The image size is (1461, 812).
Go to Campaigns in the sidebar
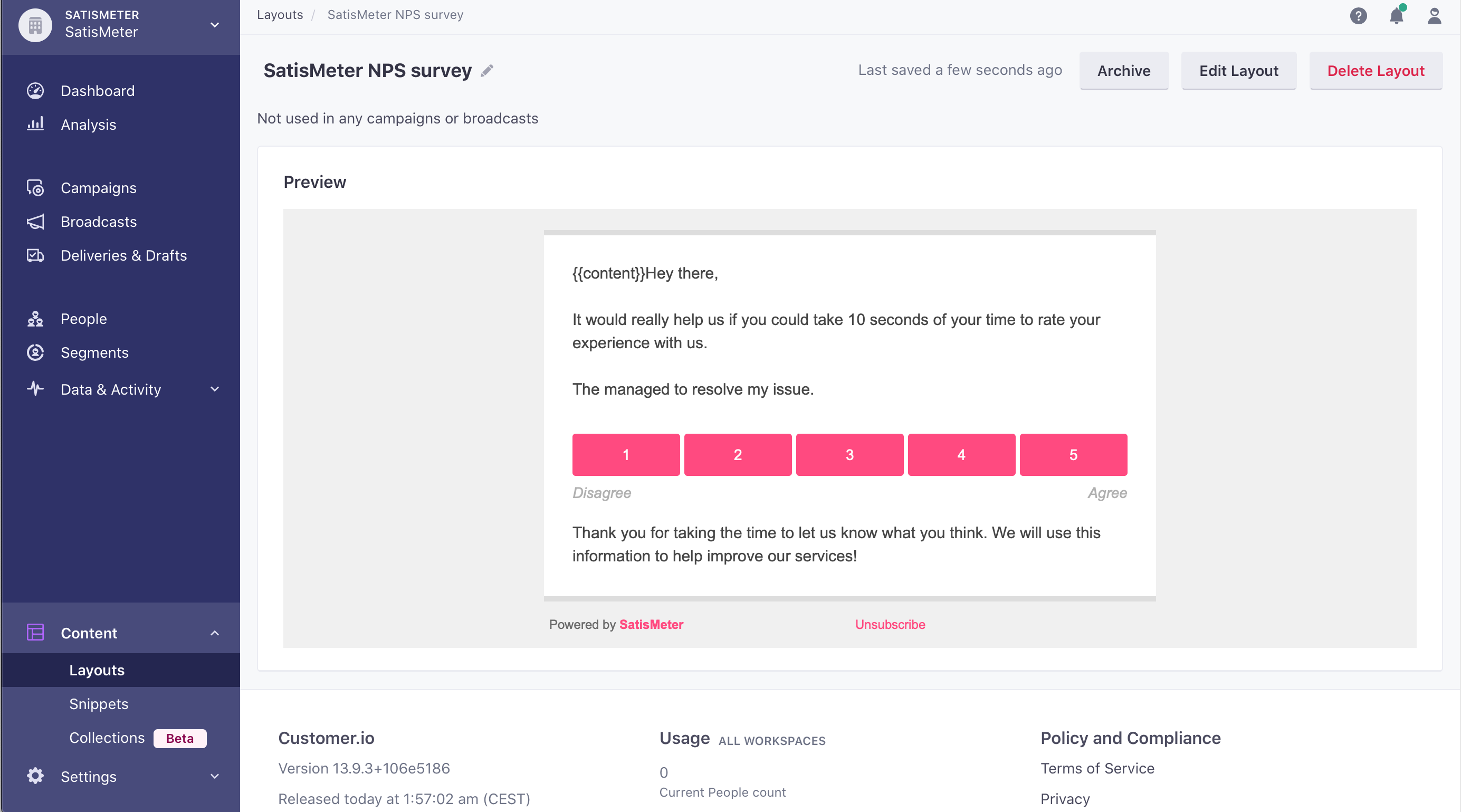(x=99, y=188)
